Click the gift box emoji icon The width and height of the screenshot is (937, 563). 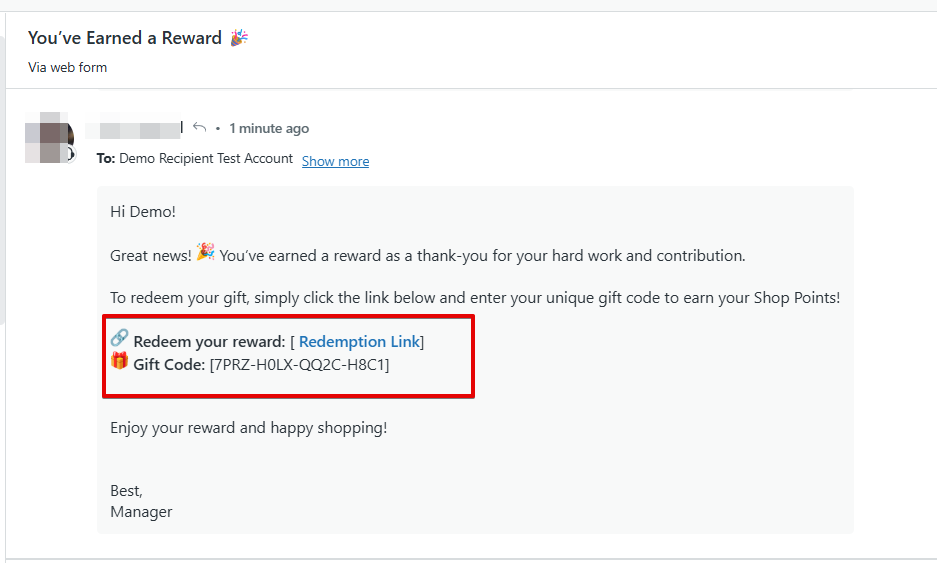[120, 362]
